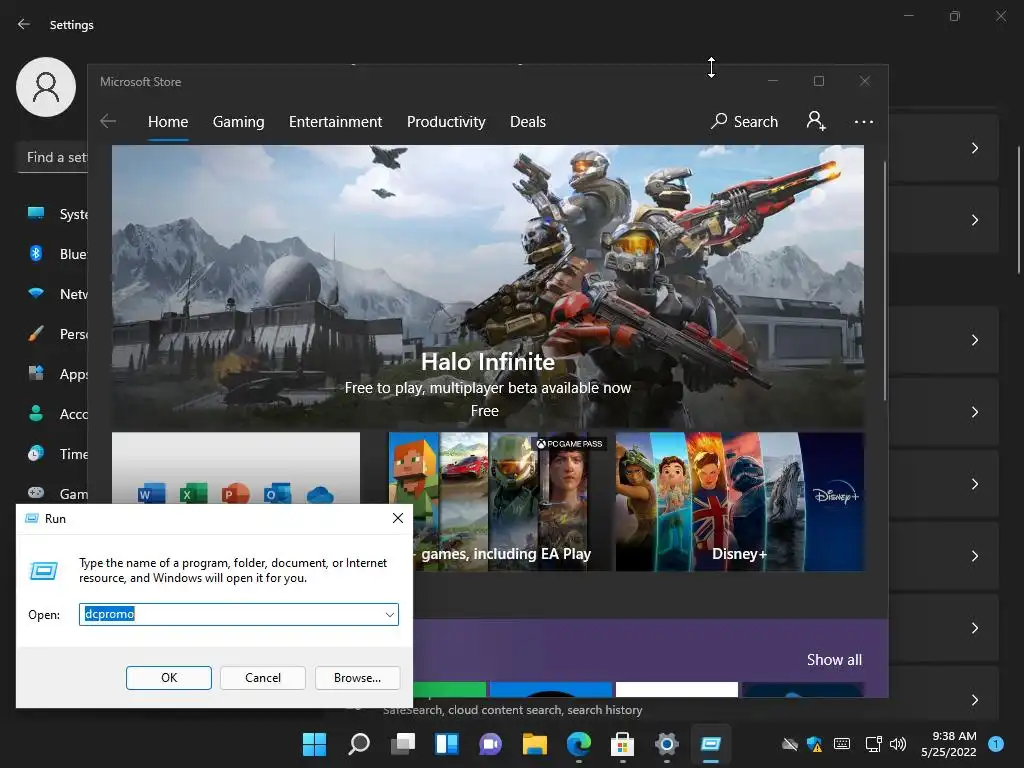Viewport: 1024px width, 768px height.
Task: Select Time & language clock icon
Action: coord(36,453)
